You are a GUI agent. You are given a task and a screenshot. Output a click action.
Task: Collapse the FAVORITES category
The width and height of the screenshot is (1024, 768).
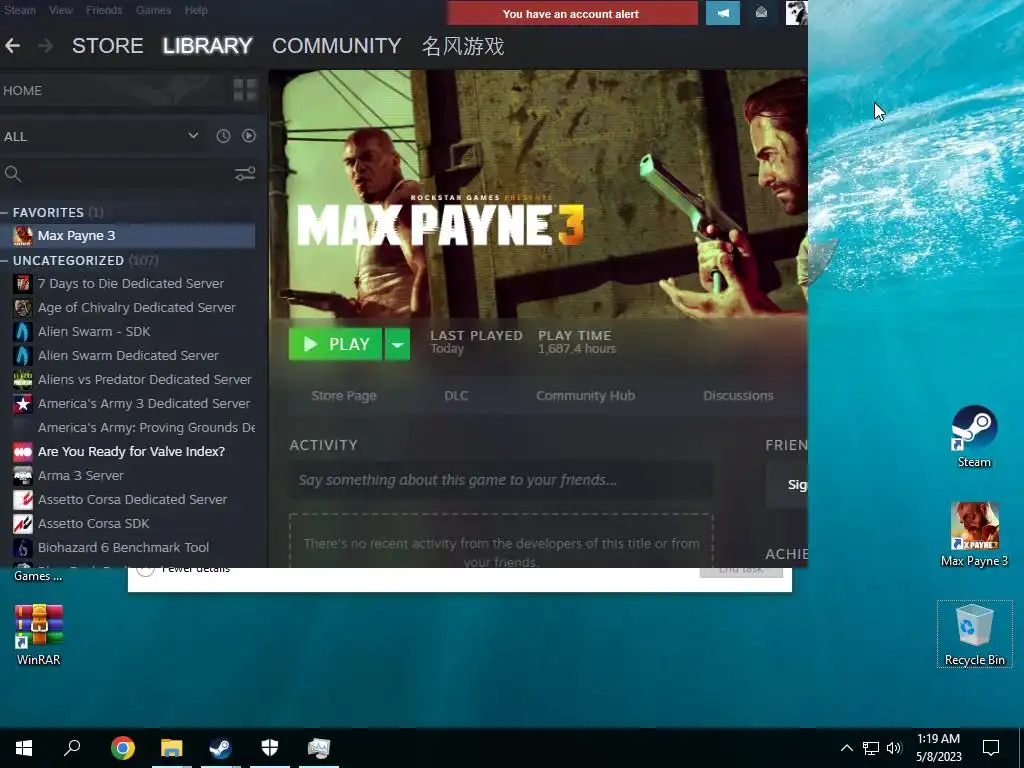click(5, 212)
